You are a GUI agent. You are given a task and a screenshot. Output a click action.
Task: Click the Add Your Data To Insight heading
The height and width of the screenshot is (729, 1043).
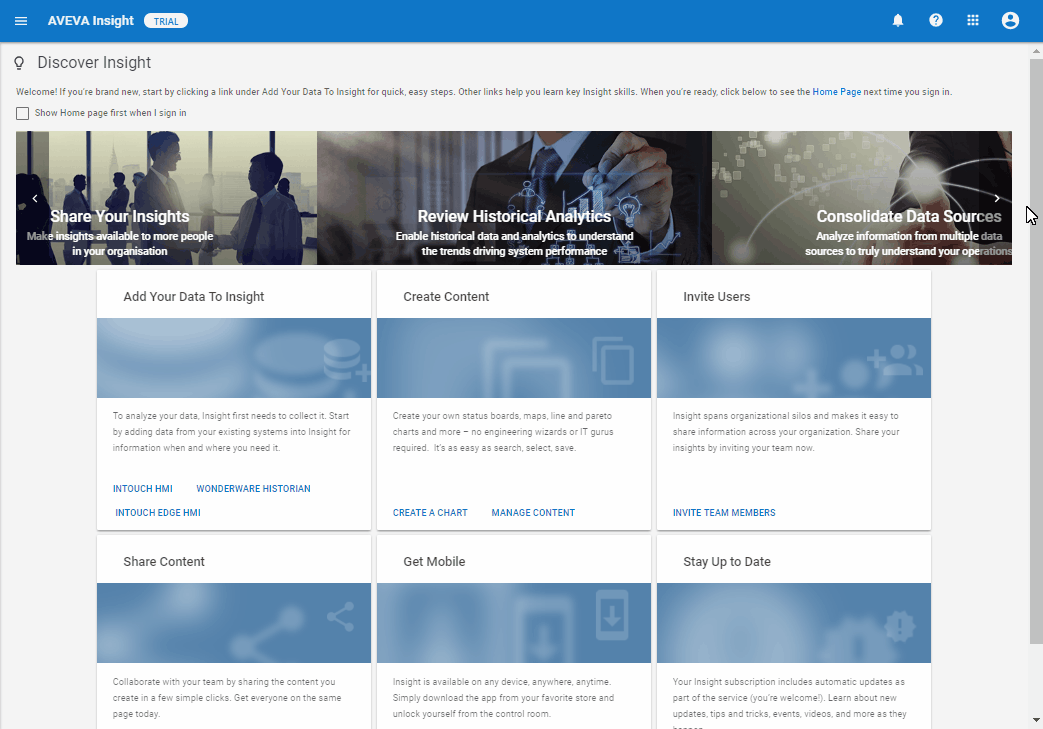194,297
